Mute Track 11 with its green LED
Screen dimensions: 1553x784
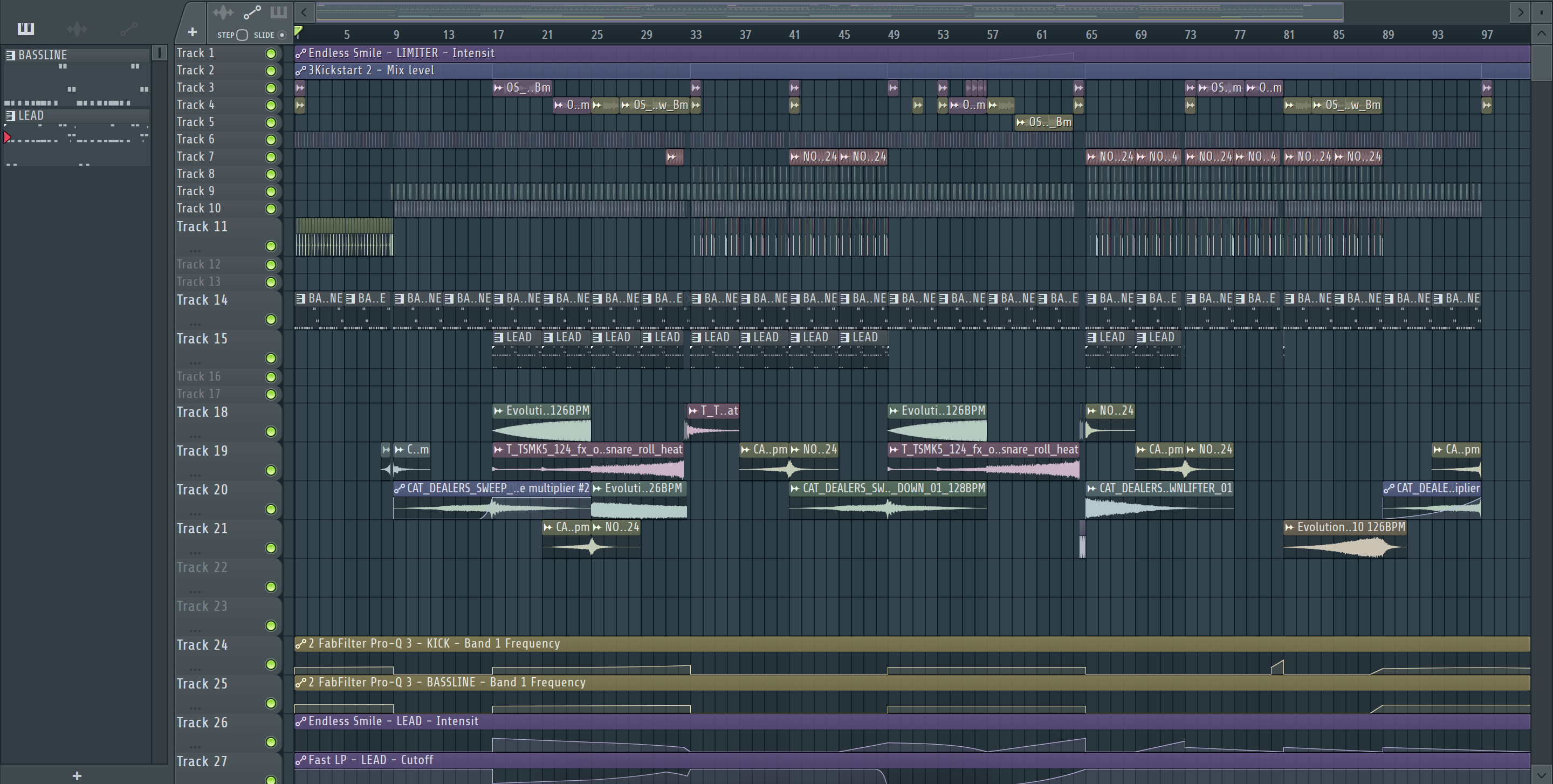(x=271, y=246)
